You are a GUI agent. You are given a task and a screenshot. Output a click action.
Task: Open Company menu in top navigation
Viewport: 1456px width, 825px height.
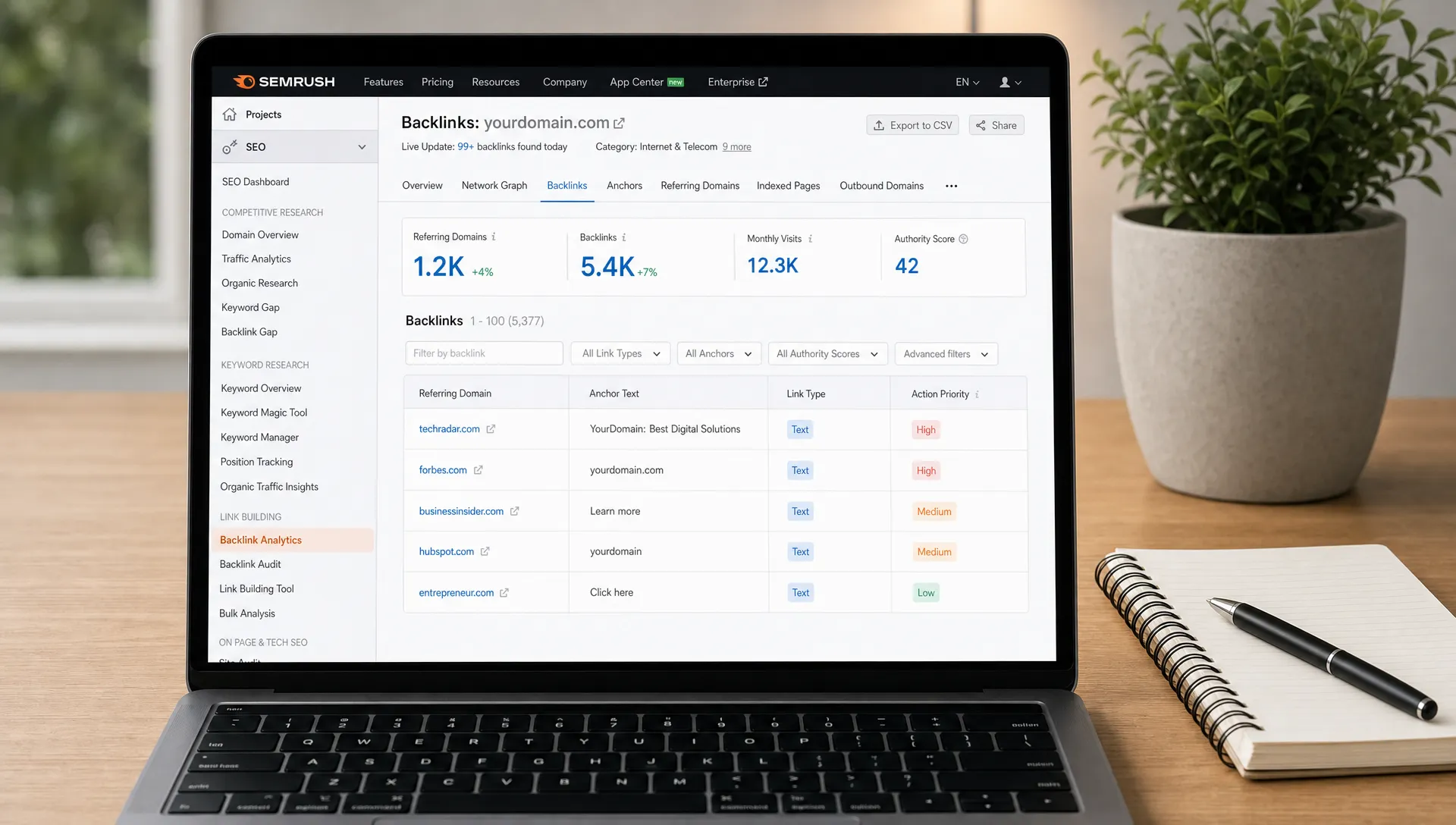tap(565, 82)
